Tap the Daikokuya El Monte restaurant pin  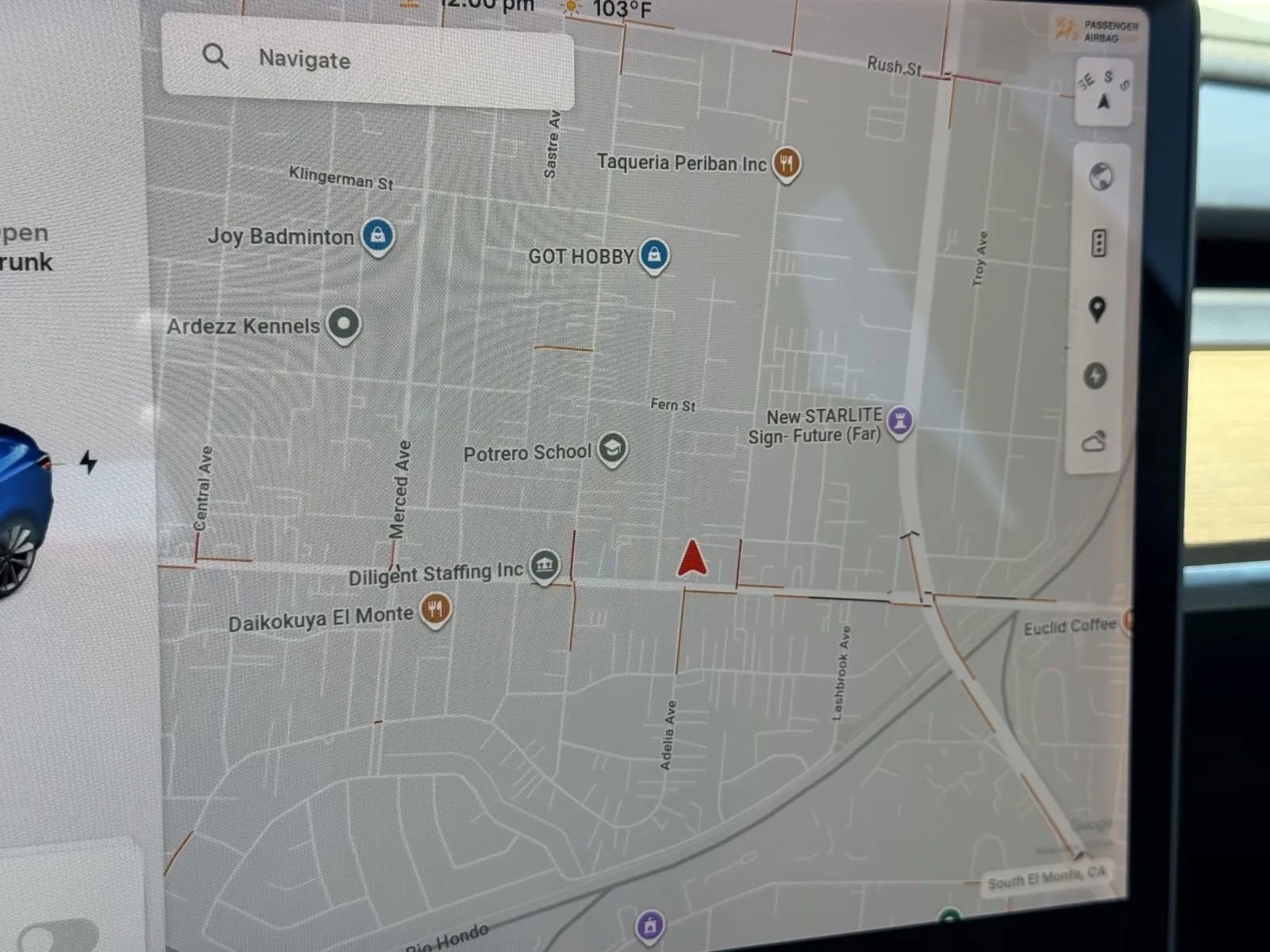pyautogui.click(x=435, y=611)
